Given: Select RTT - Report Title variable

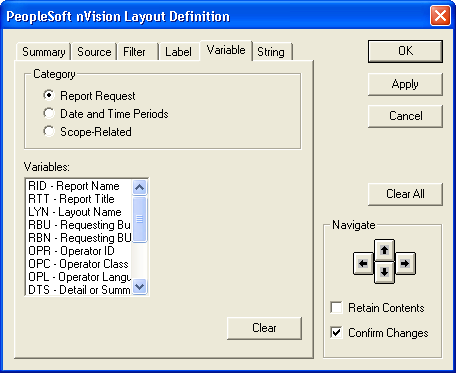Looking at the screenshot, I should pos(79,199).
